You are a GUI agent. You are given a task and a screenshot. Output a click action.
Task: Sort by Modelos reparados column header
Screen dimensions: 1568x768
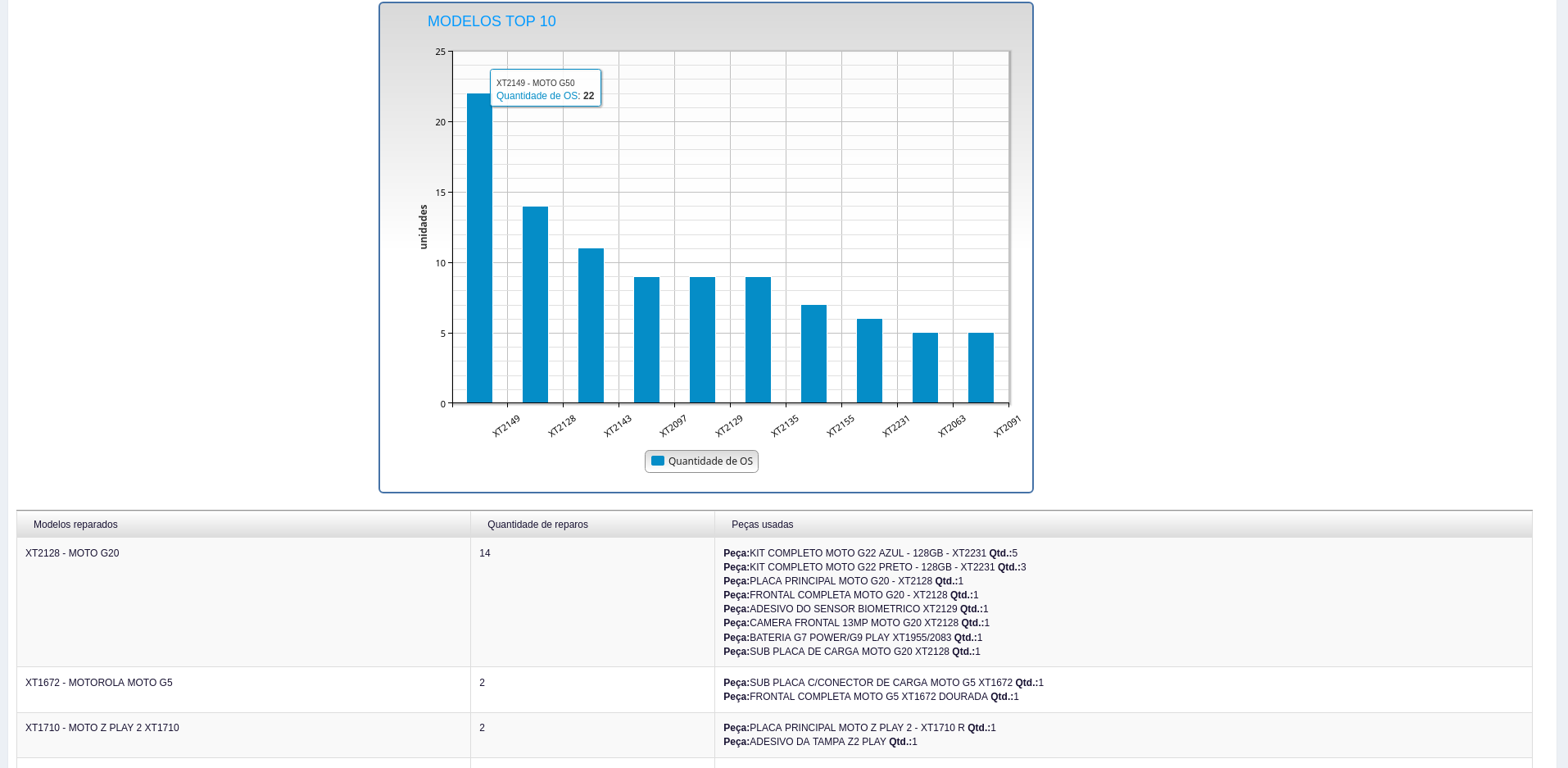tap(75, 525)
